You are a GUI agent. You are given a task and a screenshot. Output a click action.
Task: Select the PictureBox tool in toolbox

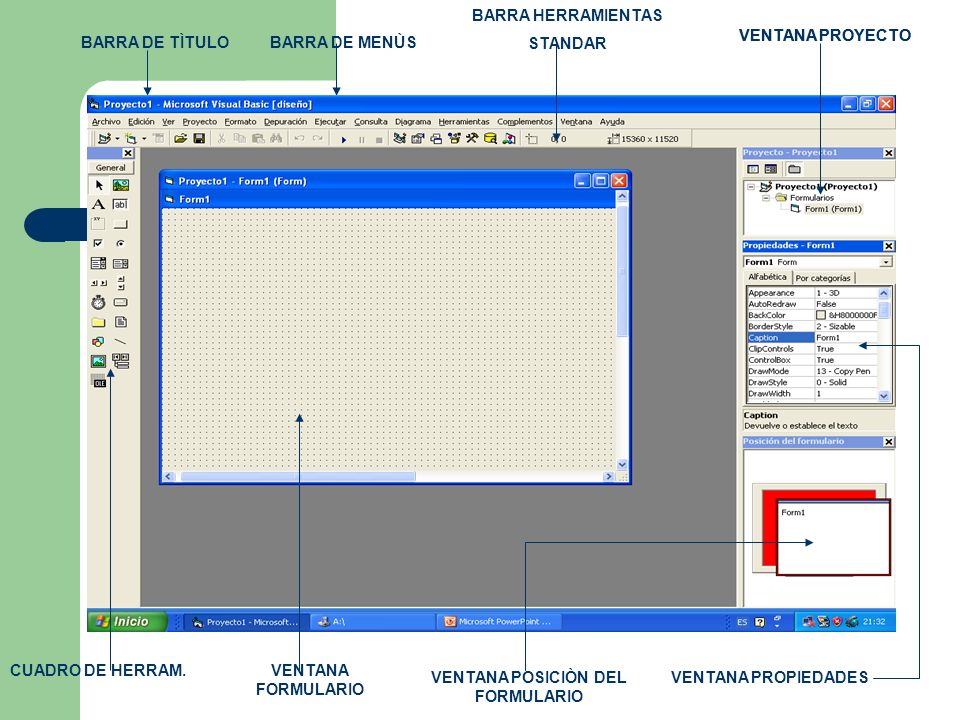pyautogui.click(x=121, y=185)
